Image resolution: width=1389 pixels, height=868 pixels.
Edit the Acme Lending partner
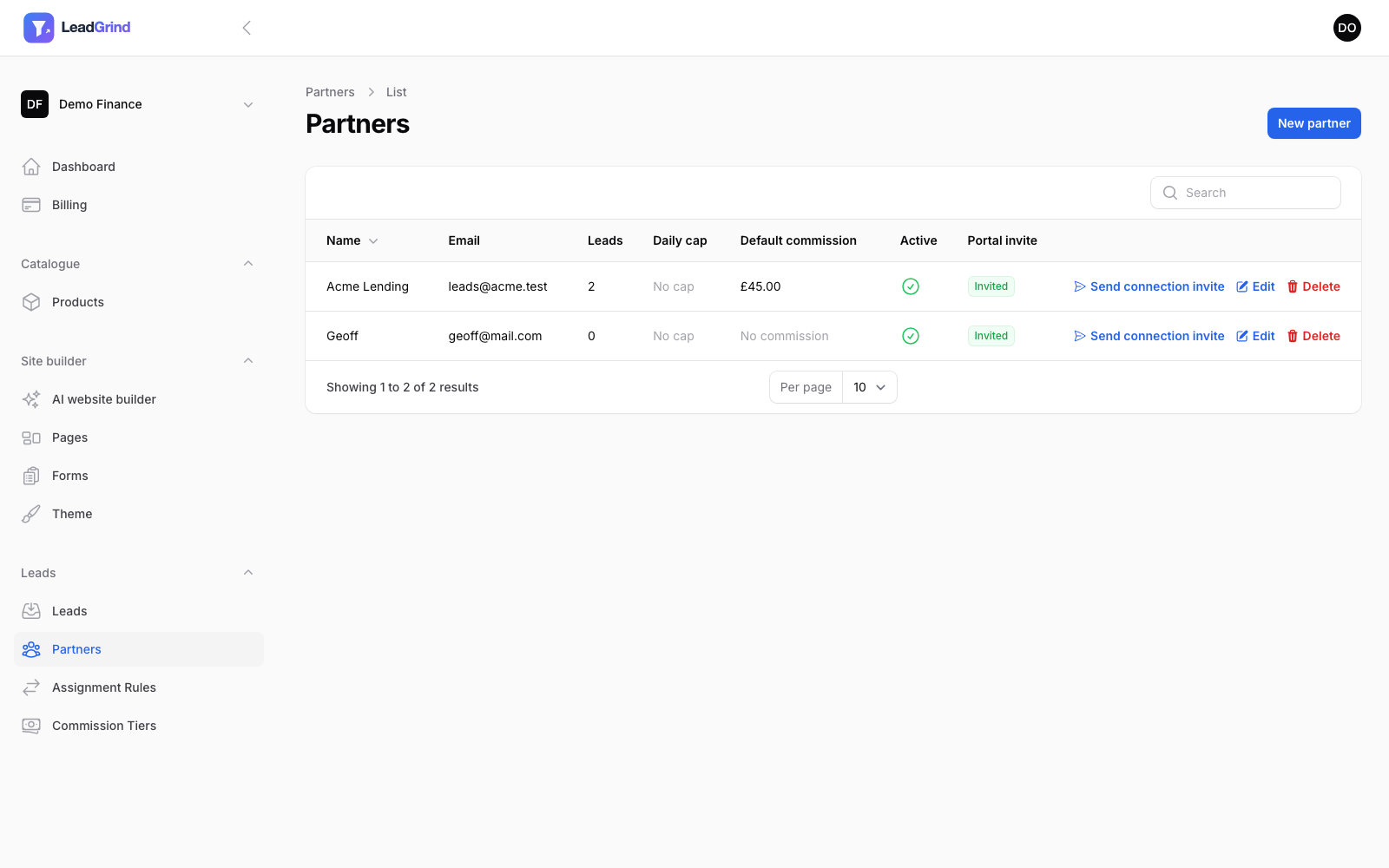(x=1255, y=286)
